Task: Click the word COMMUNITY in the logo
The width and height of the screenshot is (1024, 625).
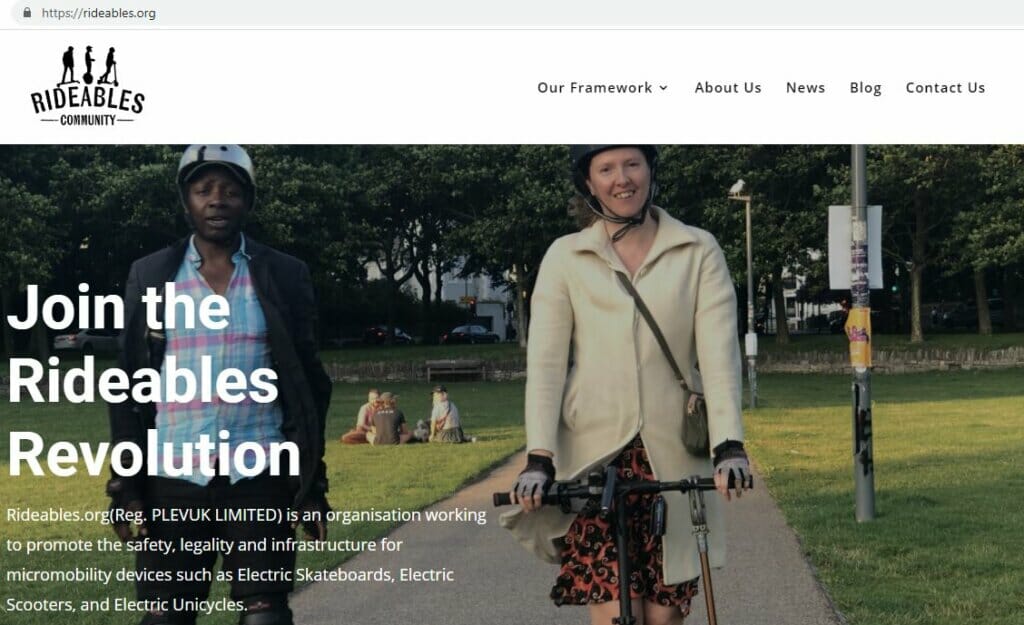Action: 88,120
